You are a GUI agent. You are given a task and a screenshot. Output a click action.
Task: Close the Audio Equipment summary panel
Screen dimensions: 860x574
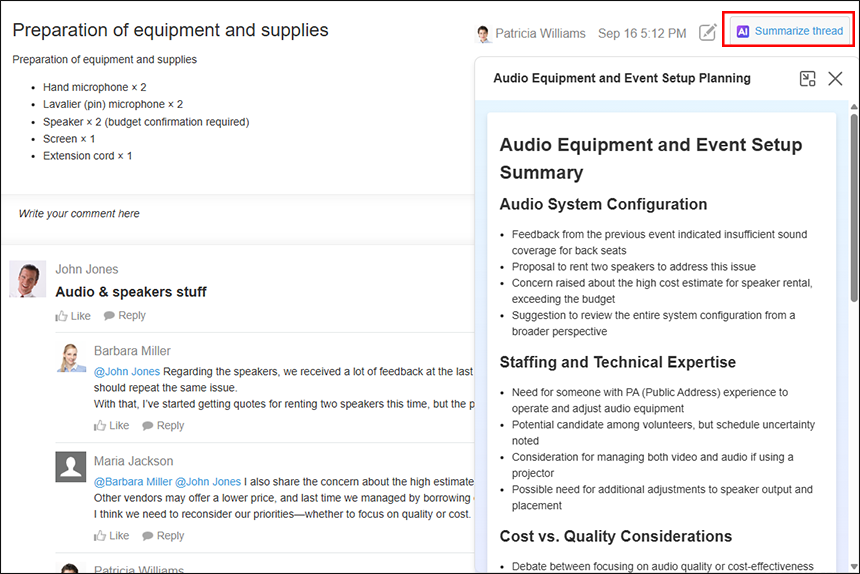[x=835, y=78]
